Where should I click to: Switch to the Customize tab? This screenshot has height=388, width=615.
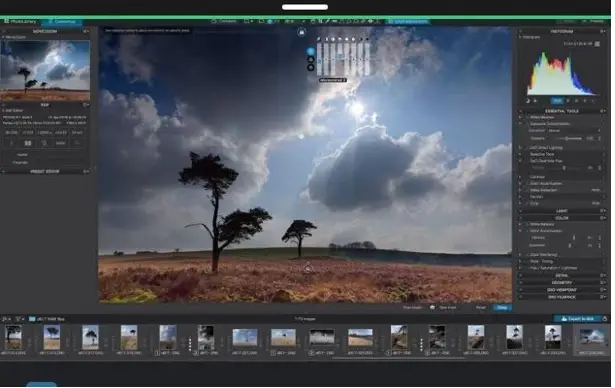click(x=62, y=22)
